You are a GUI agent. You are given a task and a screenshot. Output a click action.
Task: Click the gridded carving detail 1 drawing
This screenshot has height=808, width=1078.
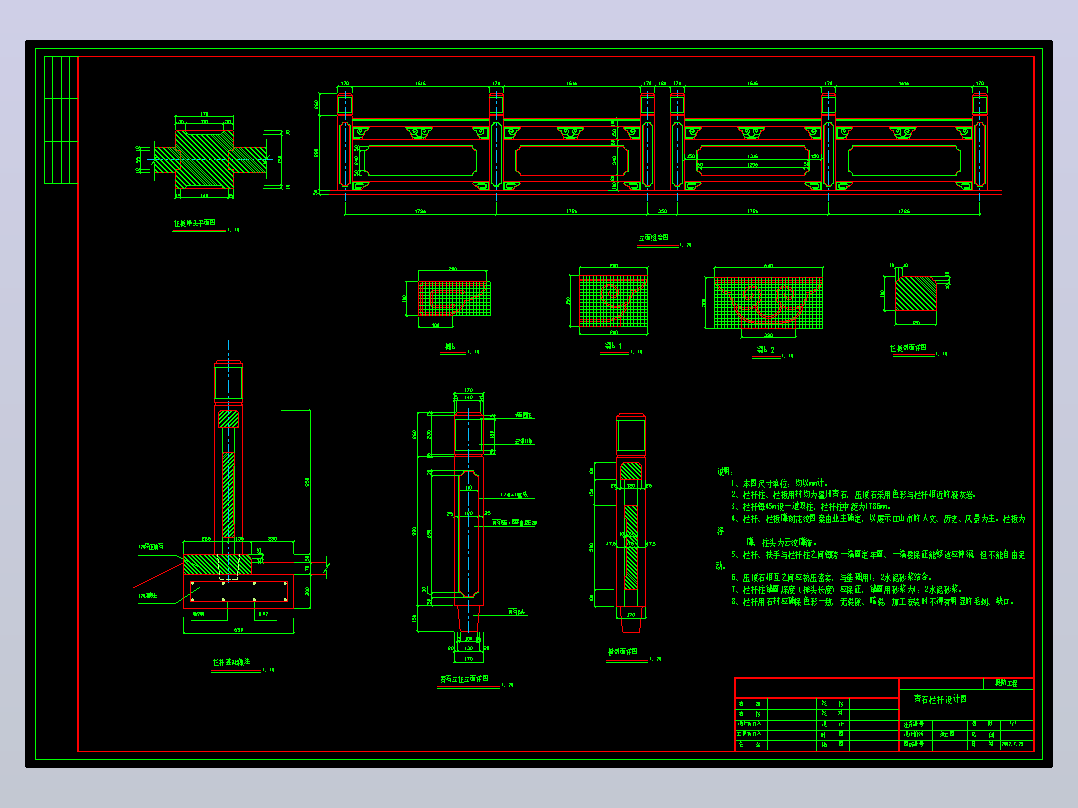coord(613,301)
